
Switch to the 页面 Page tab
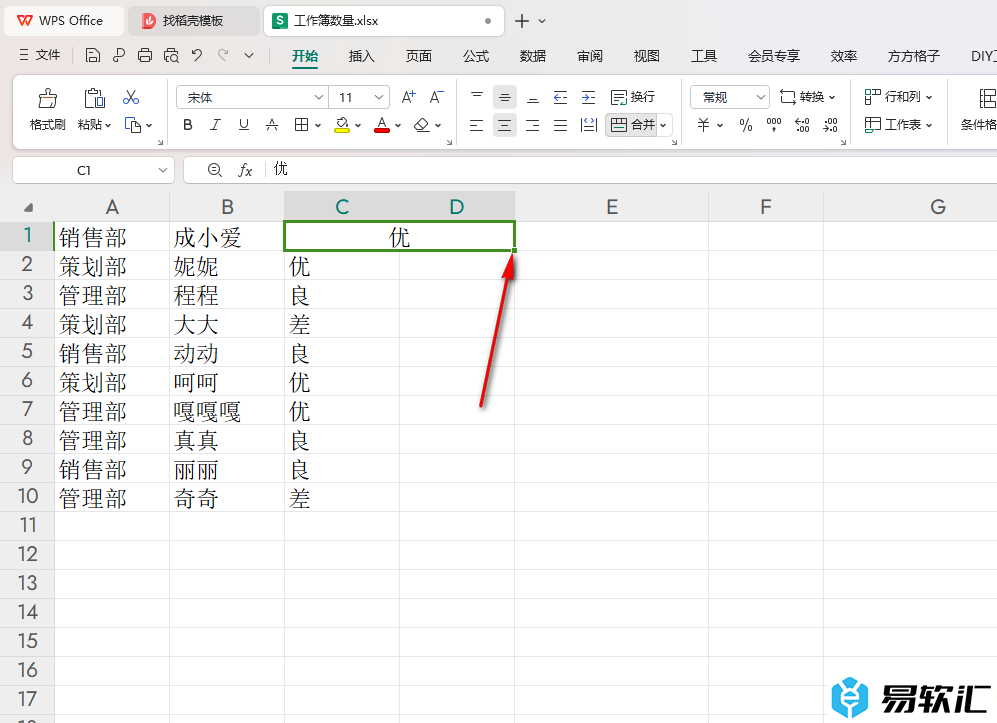[x=418, y=56]
